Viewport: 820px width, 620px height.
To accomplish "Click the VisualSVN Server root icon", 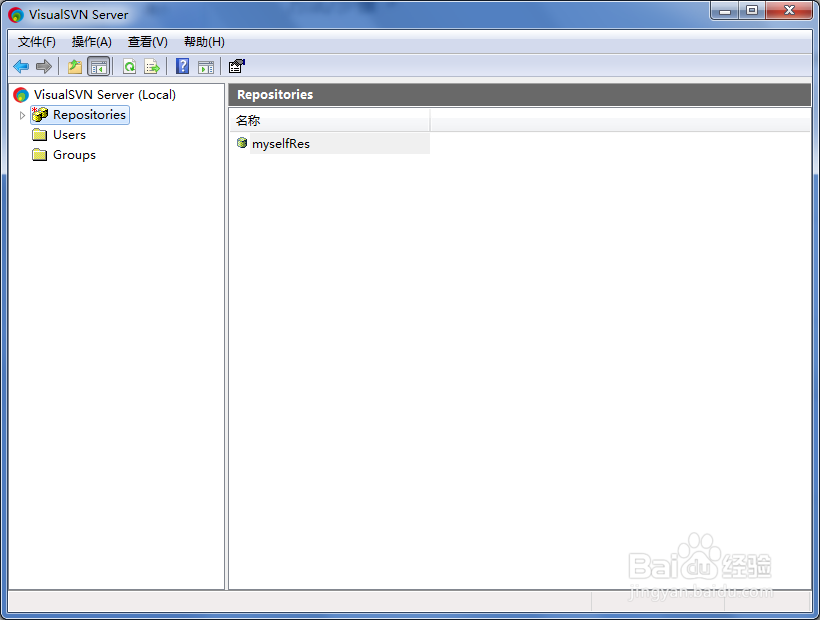I will tap(21, 95).
